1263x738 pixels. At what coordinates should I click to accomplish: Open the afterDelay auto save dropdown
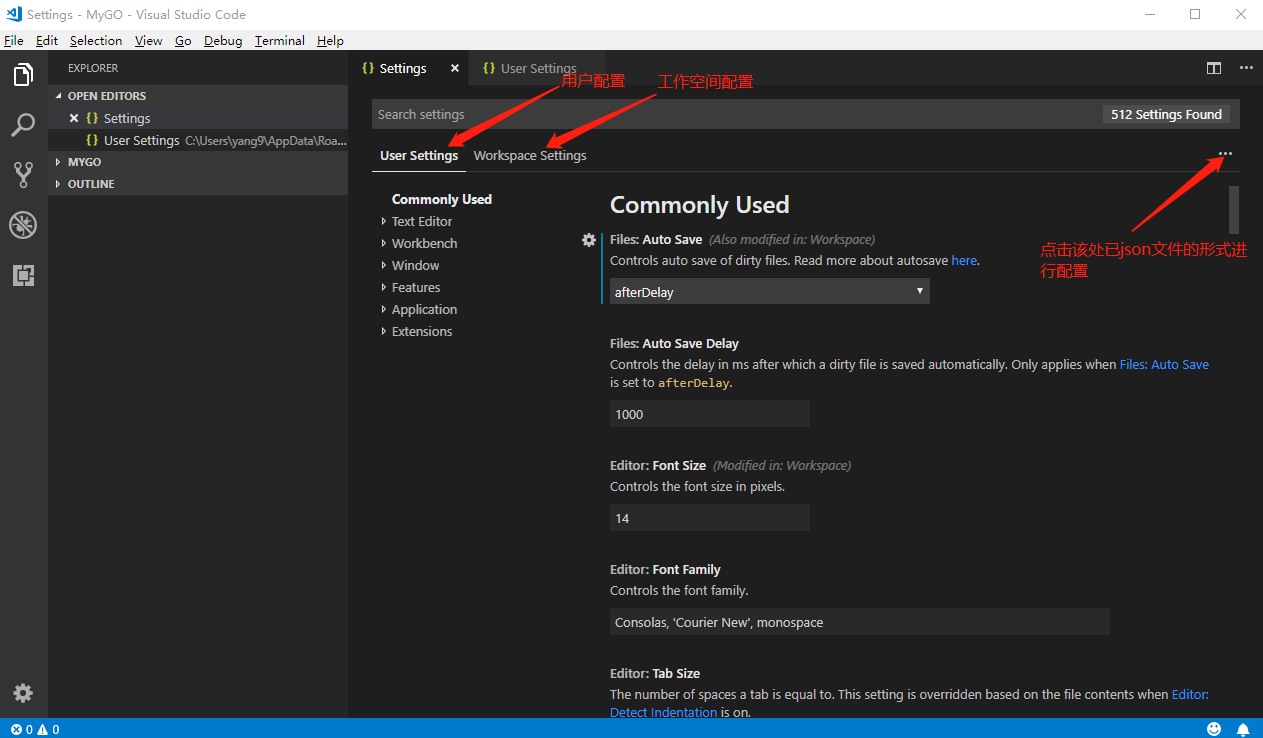point(768,290)
